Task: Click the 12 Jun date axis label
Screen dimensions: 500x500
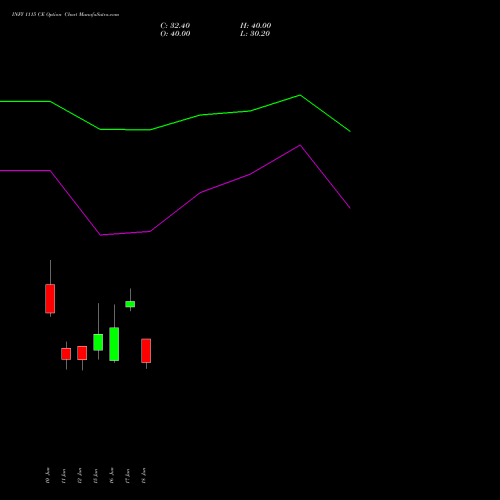Action: tap(80, 476)
